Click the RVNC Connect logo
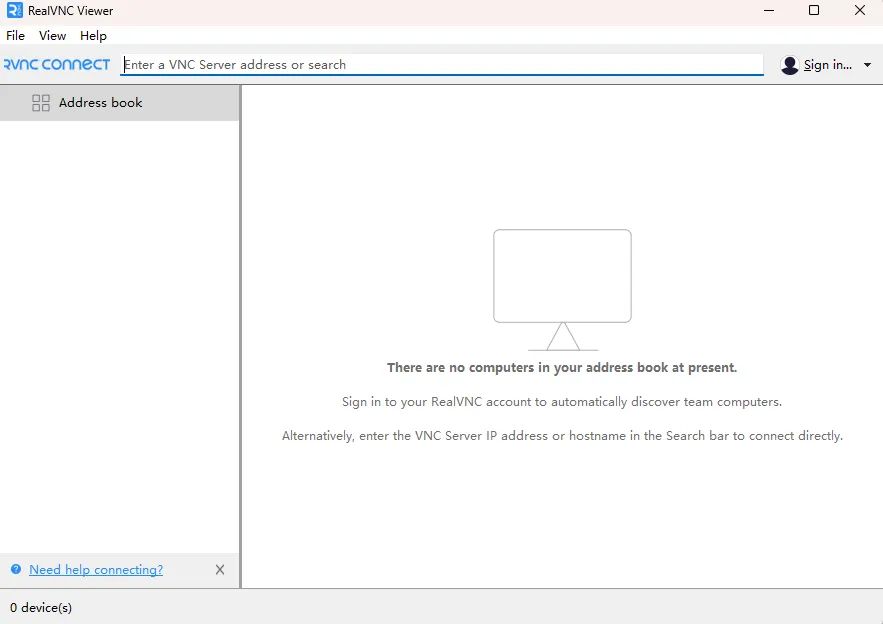The width and height of the screenshot is (883, 624). [x=57, y=65]
